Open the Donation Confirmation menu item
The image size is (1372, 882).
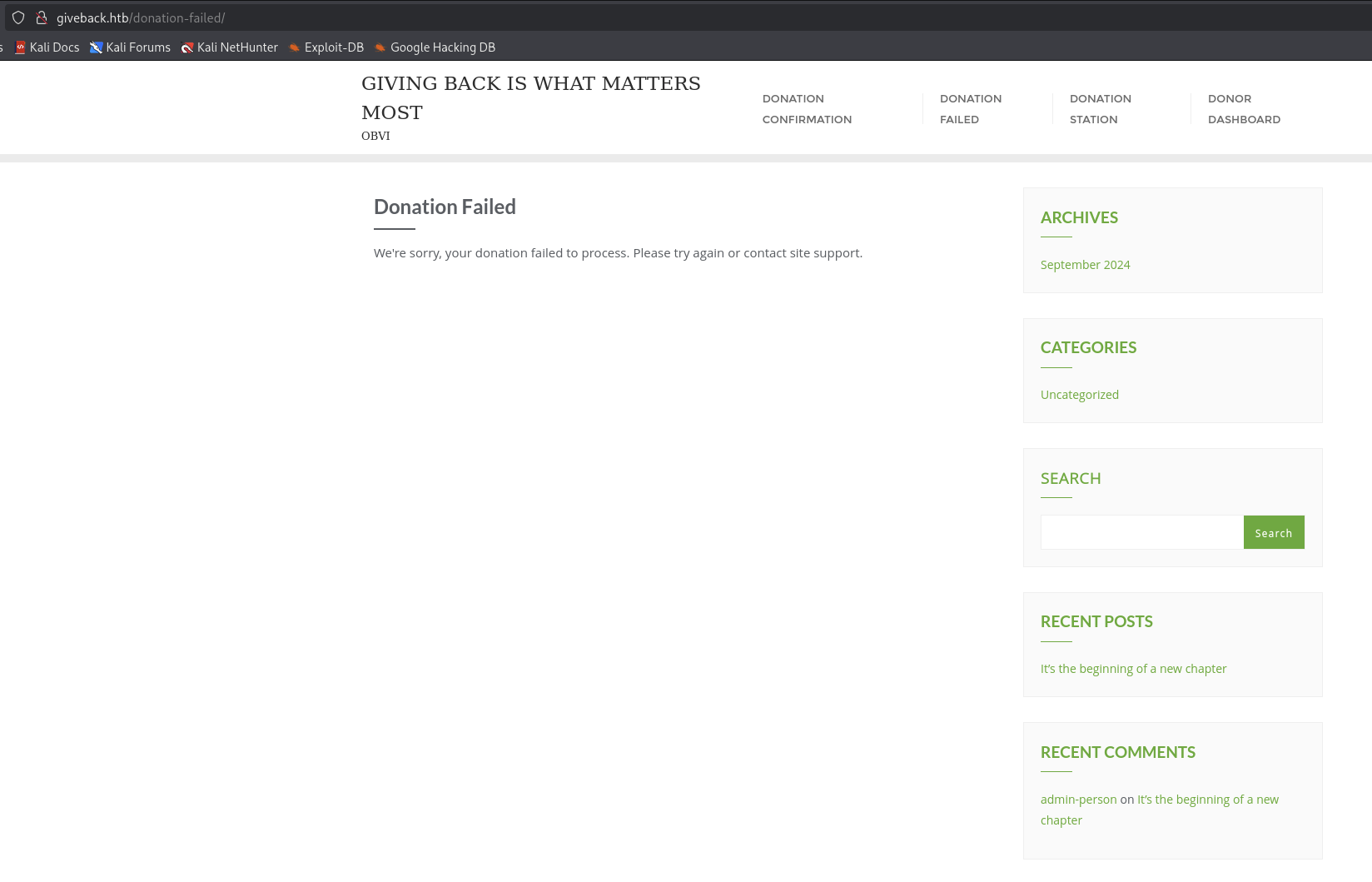(807, 108)
